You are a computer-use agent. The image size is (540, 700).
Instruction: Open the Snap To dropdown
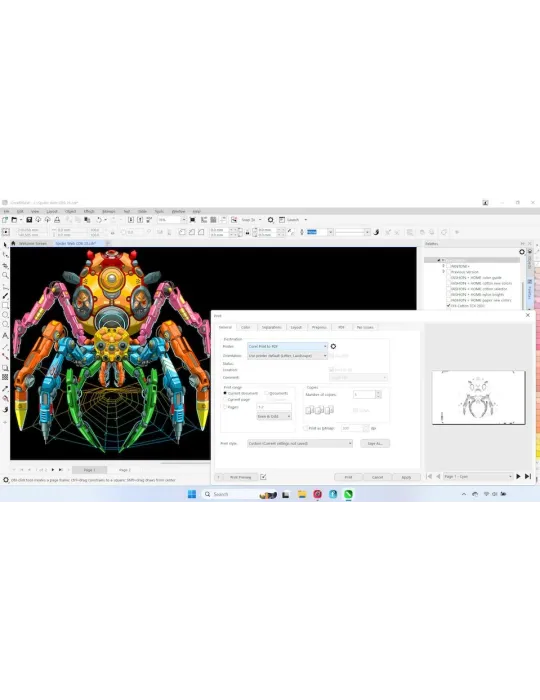(260, 220)
